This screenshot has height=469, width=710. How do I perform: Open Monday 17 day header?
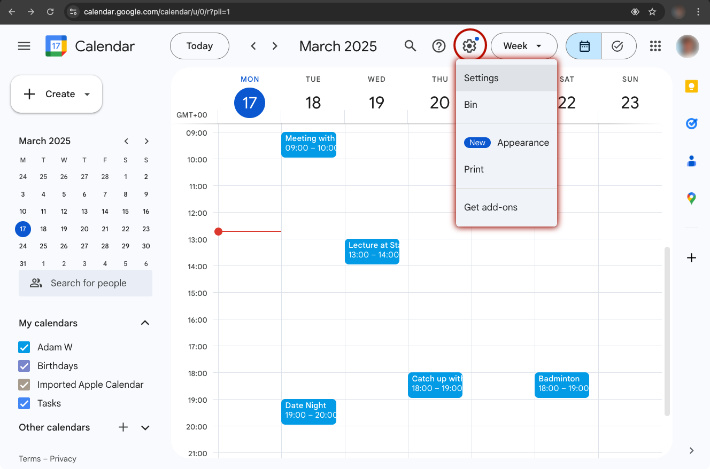coord(249,102)
